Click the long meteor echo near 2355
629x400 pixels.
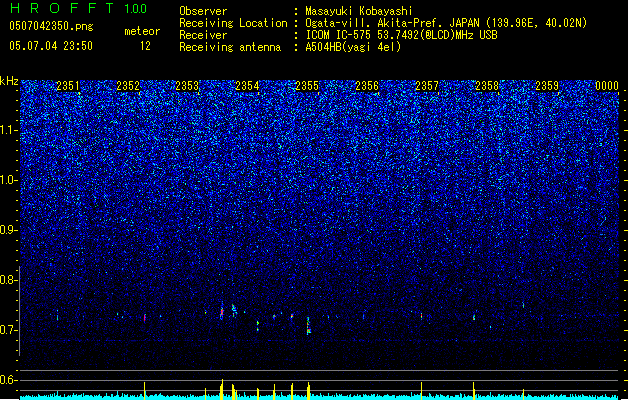308,325
